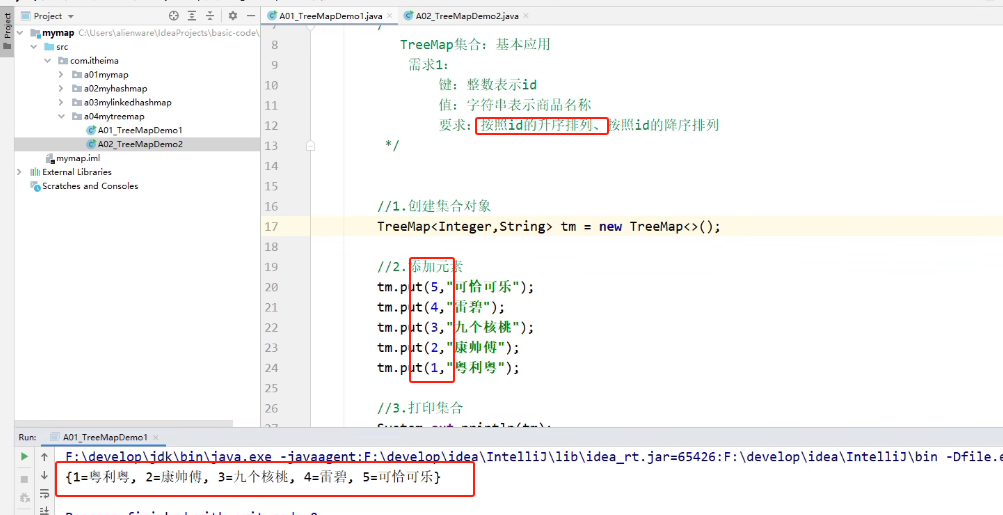Click the //1.创建集合对象 comment
The height and width of the screenshot is (515, 1003).
tap(434, 206)
